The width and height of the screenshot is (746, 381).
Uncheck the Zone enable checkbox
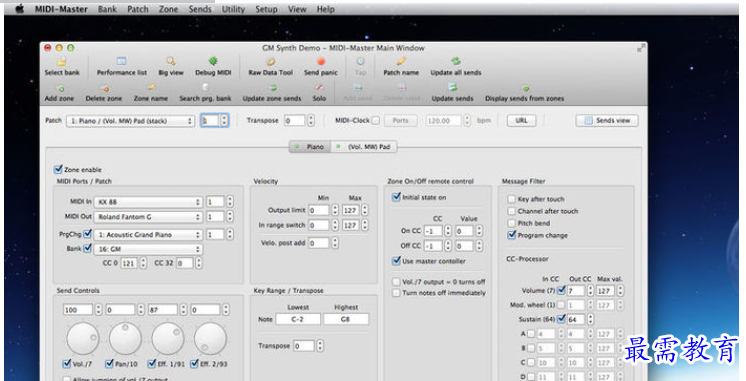coord(58,169)
